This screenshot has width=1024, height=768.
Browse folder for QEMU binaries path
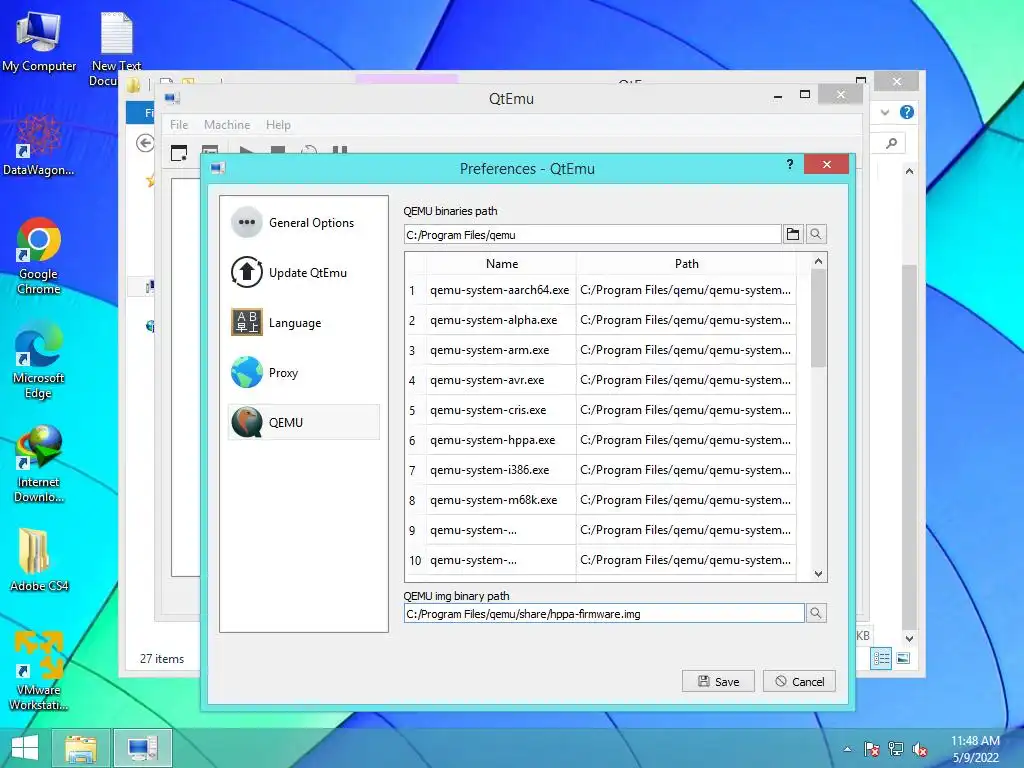pos(793,234)
